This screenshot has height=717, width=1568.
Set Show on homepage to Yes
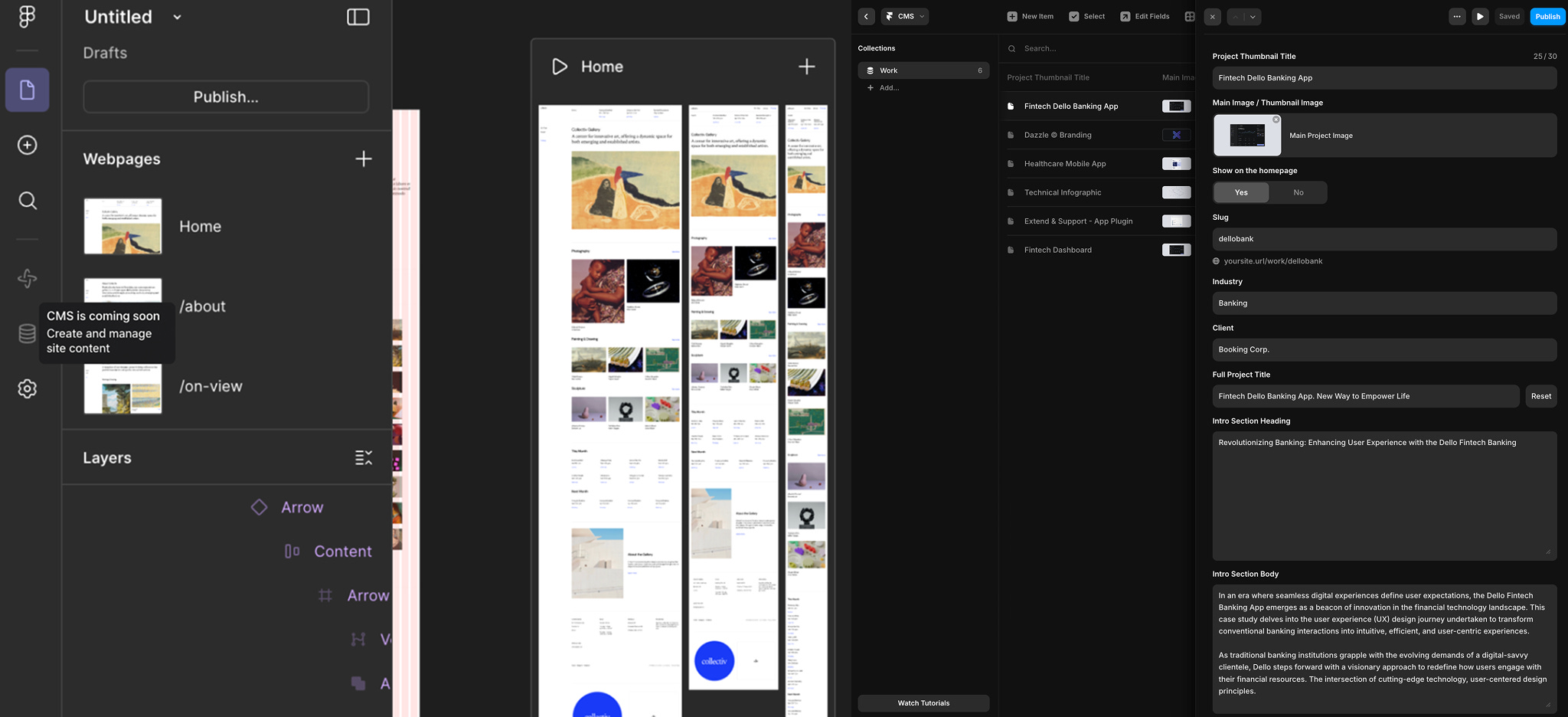1241,192
